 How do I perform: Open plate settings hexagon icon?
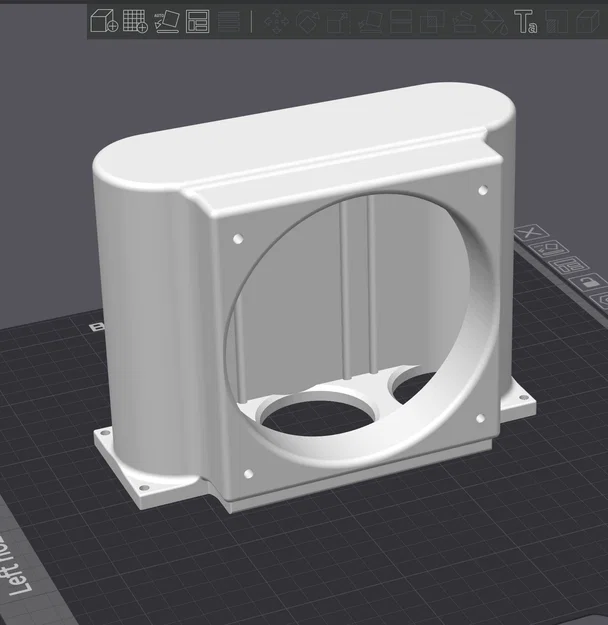[x=601, y=299]
